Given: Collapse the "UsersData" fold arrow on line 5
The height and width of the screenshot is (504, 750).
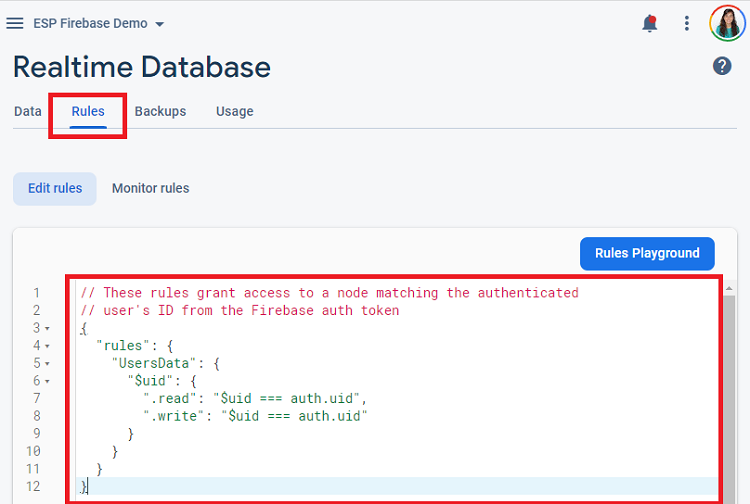Looking at the screenshot, I should [47, 364].
